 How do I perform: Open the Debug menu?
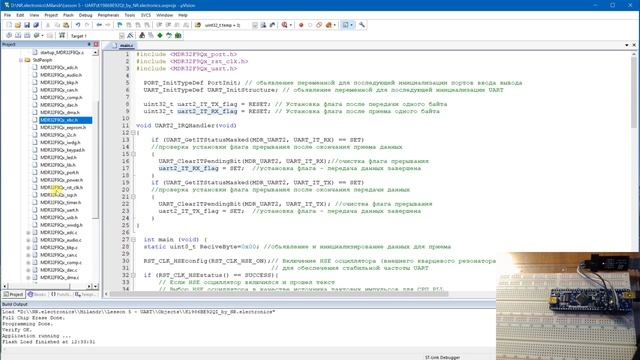(85, 15)
